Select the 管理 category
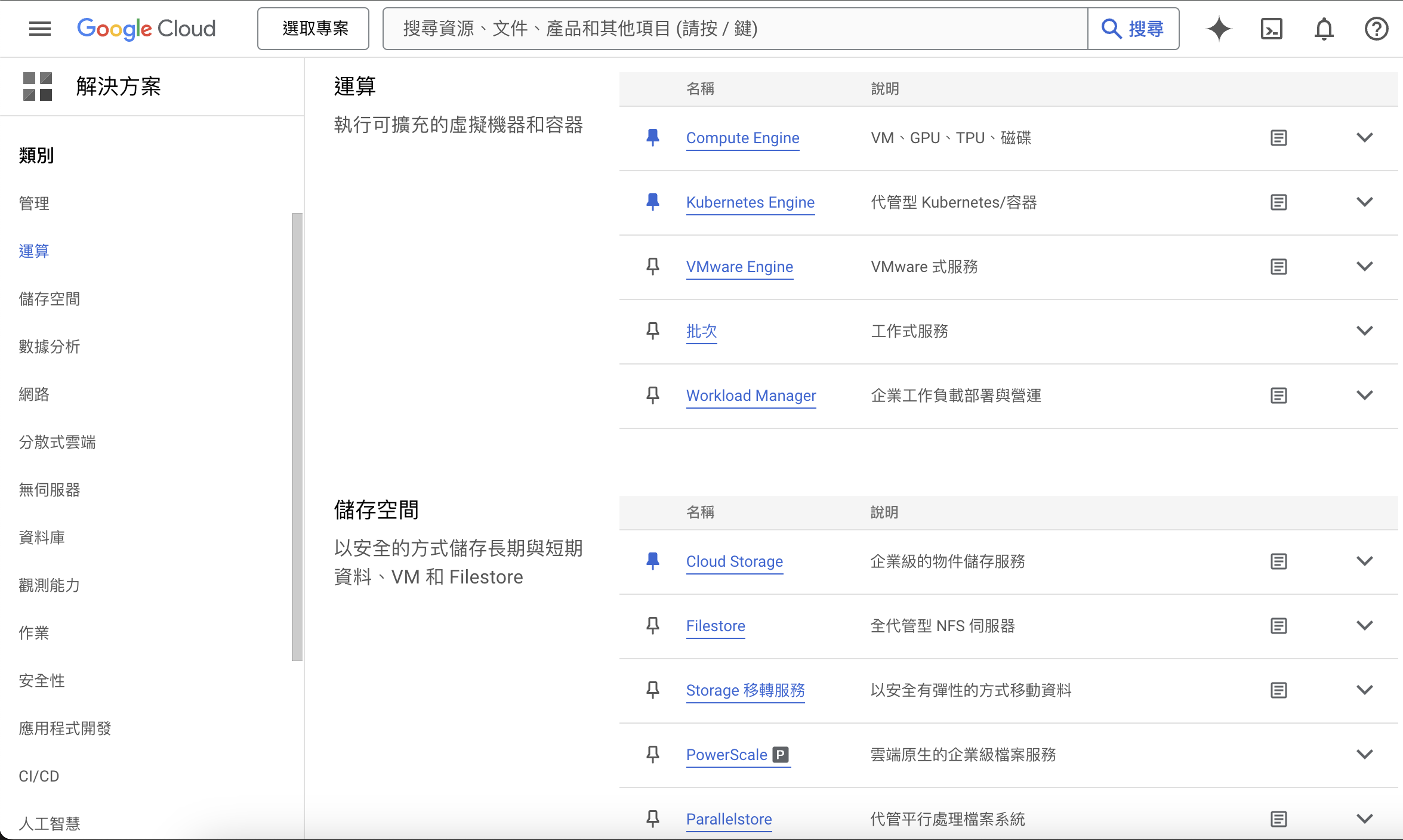The width and height of the screenshot is (1403, 840). [34, 203]
